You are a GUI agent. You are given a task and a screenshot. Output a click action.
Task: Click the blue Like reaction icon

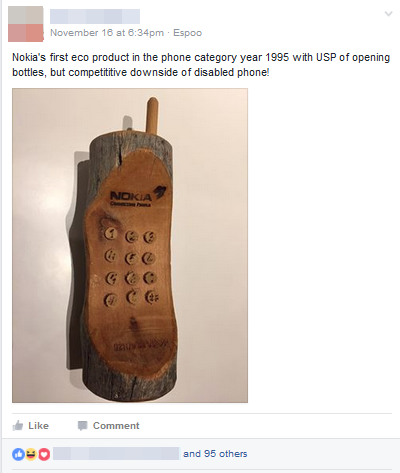(18, 454)
